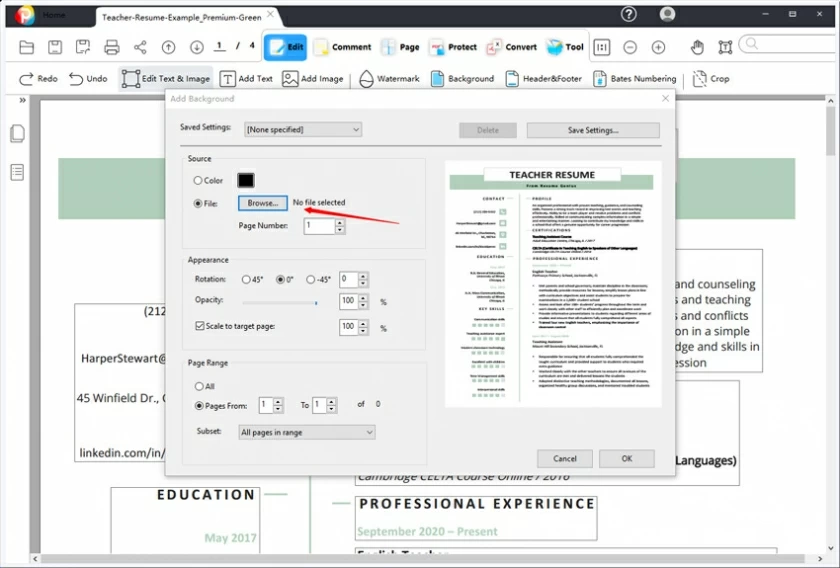The image size is (840, 568).
Task: Open the Saved Settings dropdown
Action: (303, 130)
